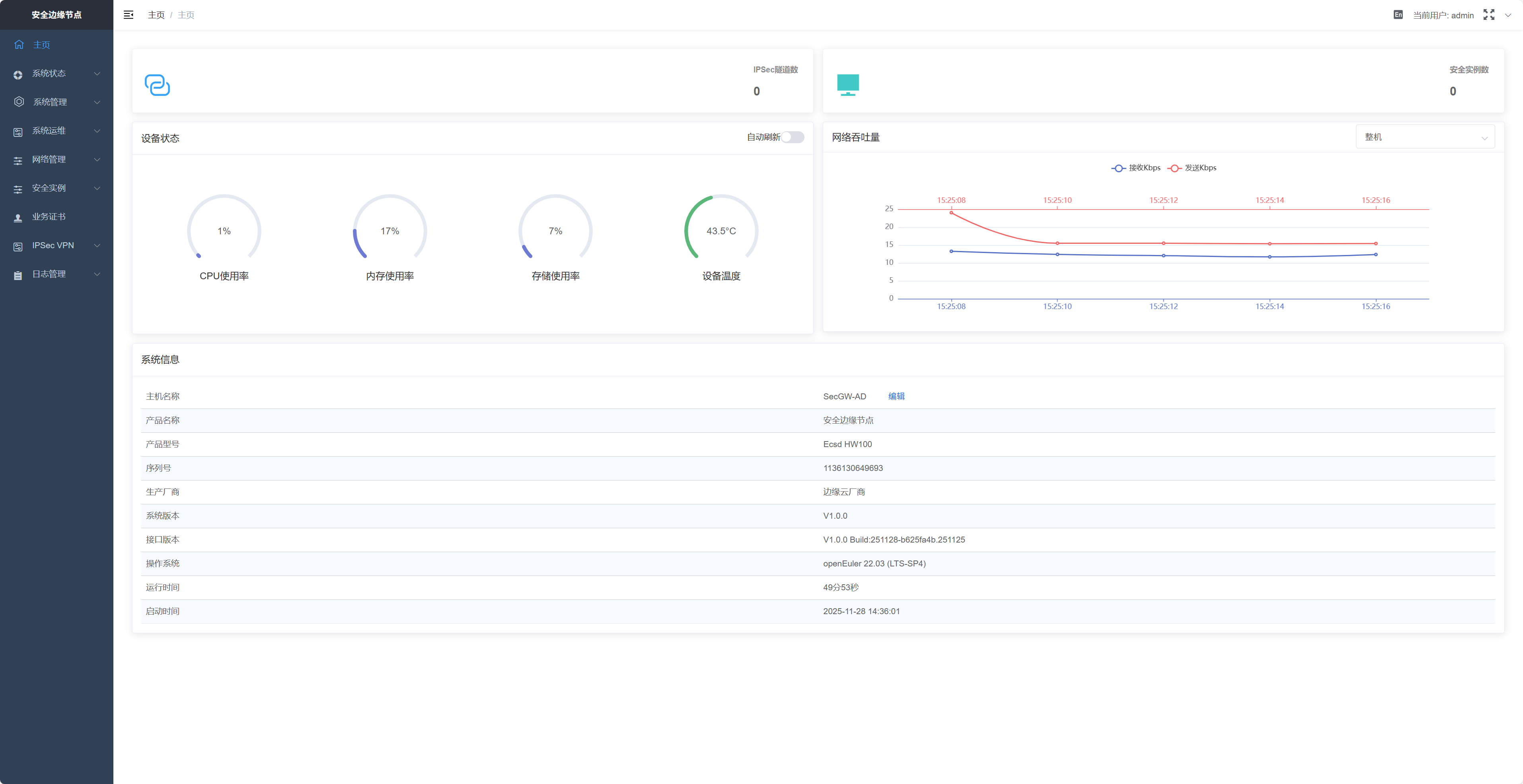This screenshot has height=784, width=1523.
Task: Toggle 发送Kbps series in chart legend
Action: pos(1192,168)
